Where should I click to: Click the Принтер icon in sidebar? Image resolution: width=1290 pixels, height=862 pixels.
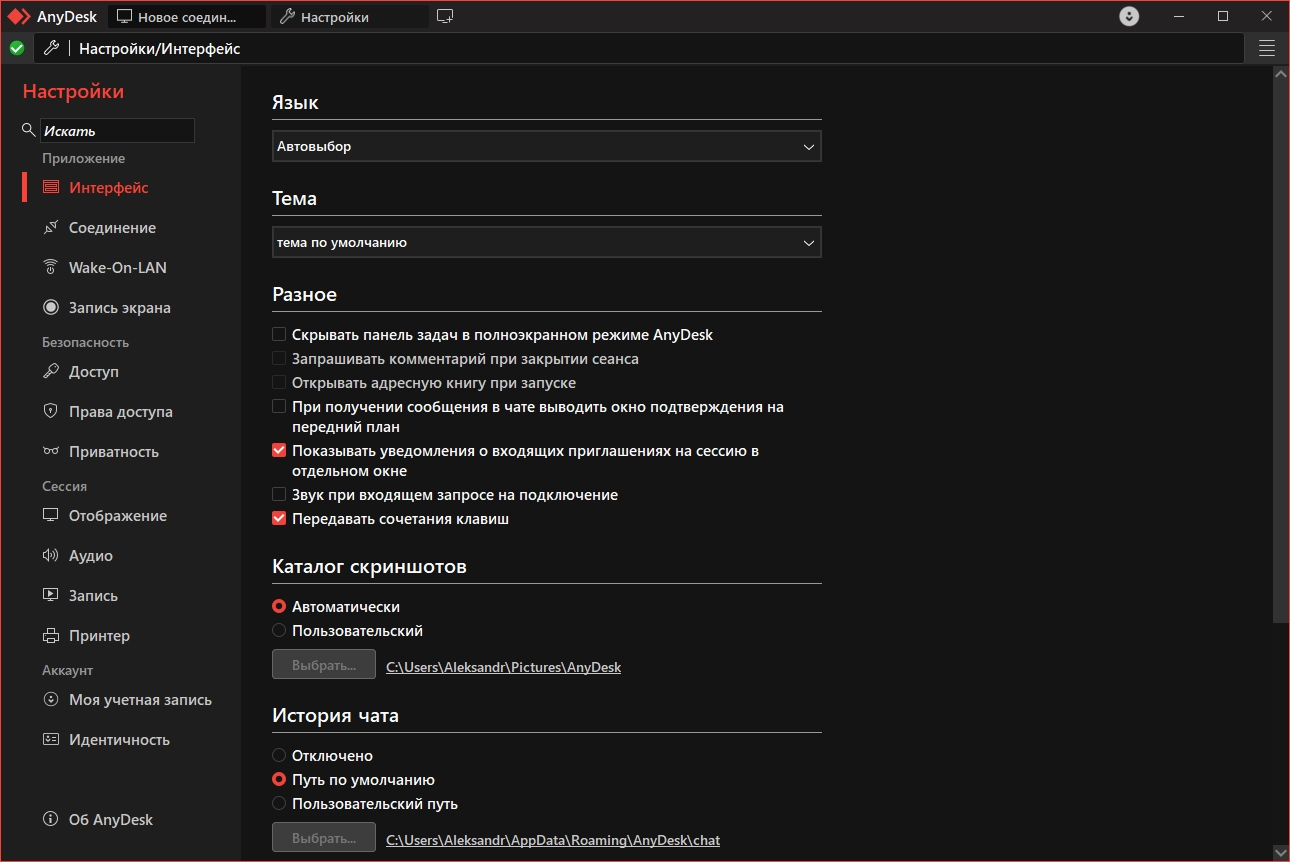coord(51,636)
